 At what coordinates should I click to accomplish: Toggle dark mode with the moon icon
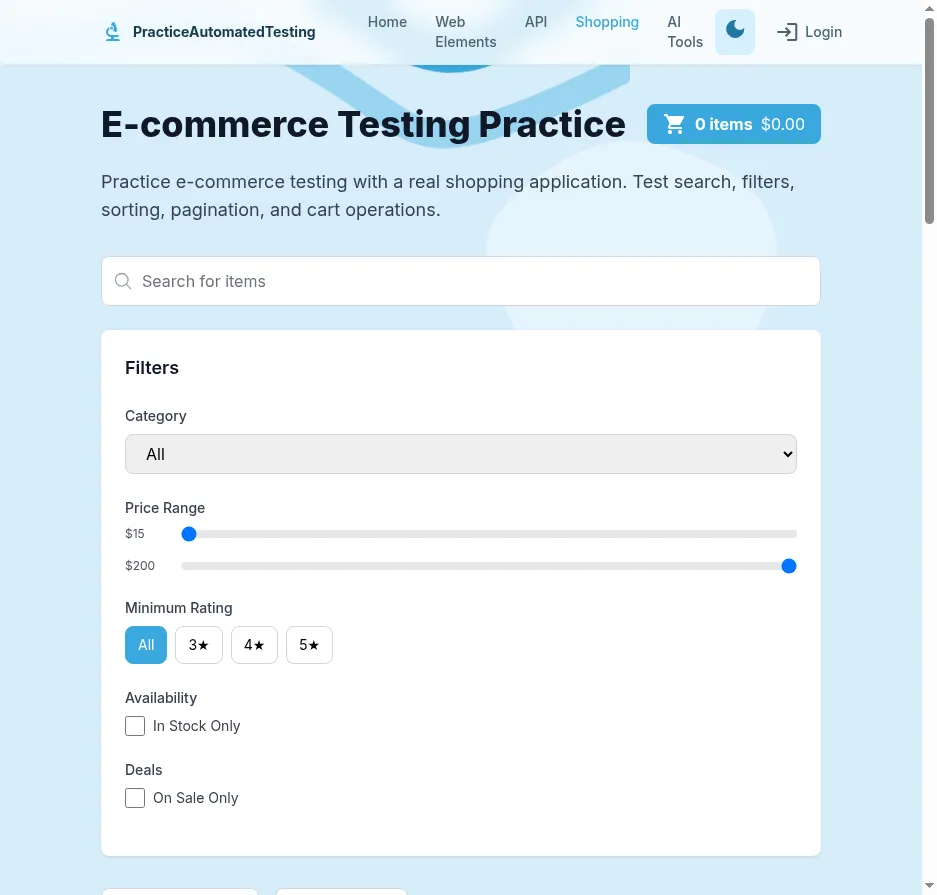pyautogui.click(x=735, y=31)
